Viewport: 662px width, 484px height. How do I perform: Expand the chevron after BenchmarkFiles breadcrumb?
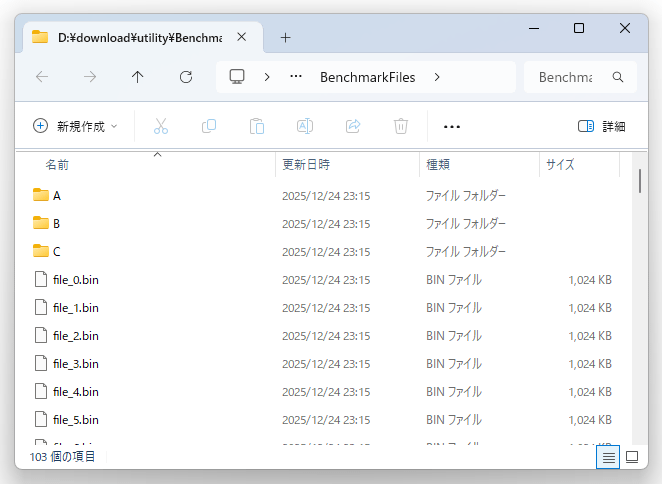[437, 77]
